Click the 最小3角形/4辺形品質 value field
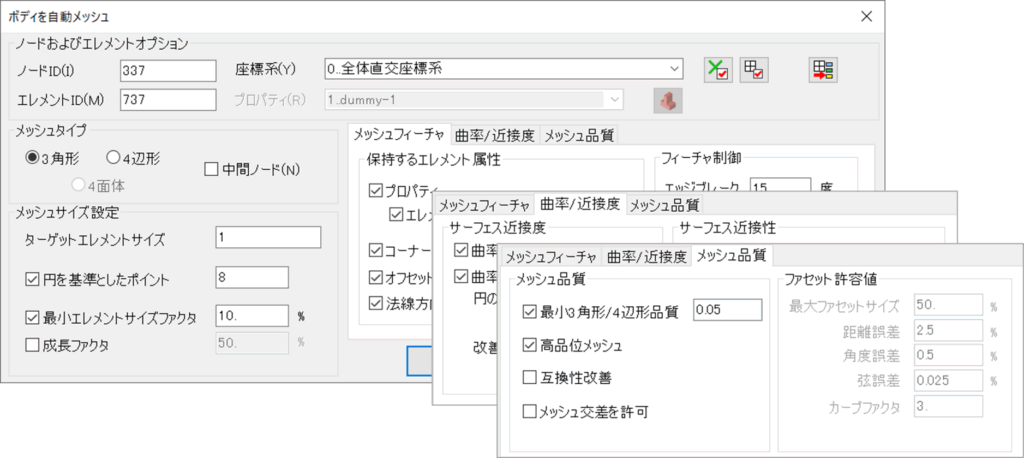 (727, 311)
